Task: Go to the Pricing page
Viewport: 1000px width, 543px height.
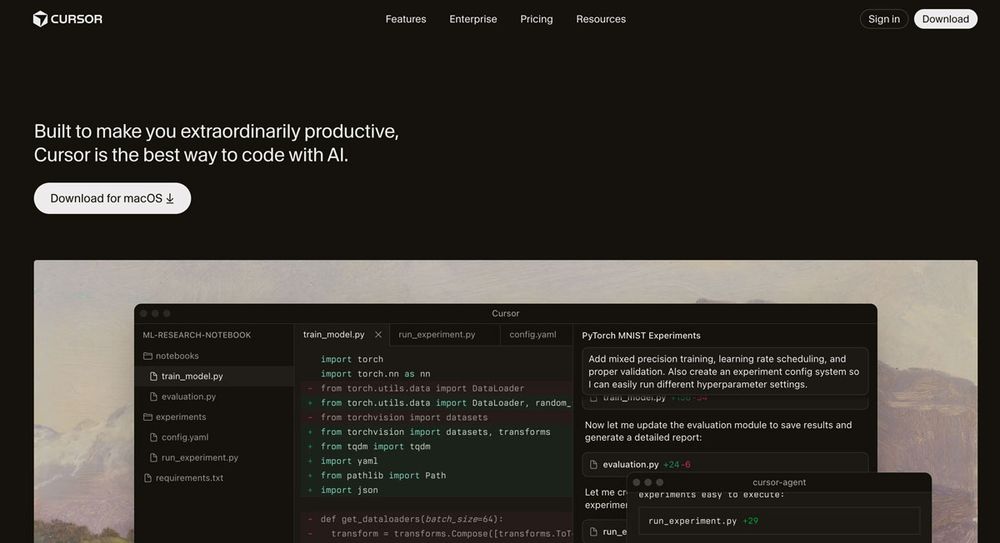Action: click(536, 19)
